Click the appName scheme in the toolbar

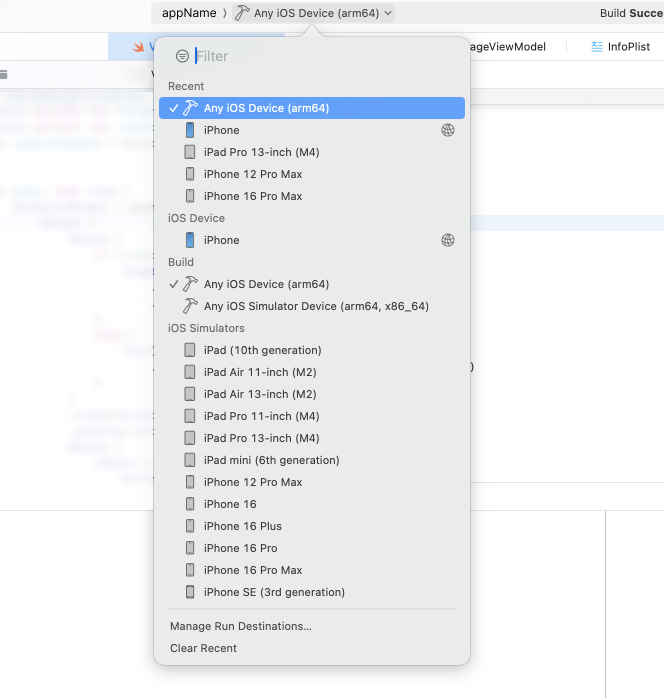189,13
